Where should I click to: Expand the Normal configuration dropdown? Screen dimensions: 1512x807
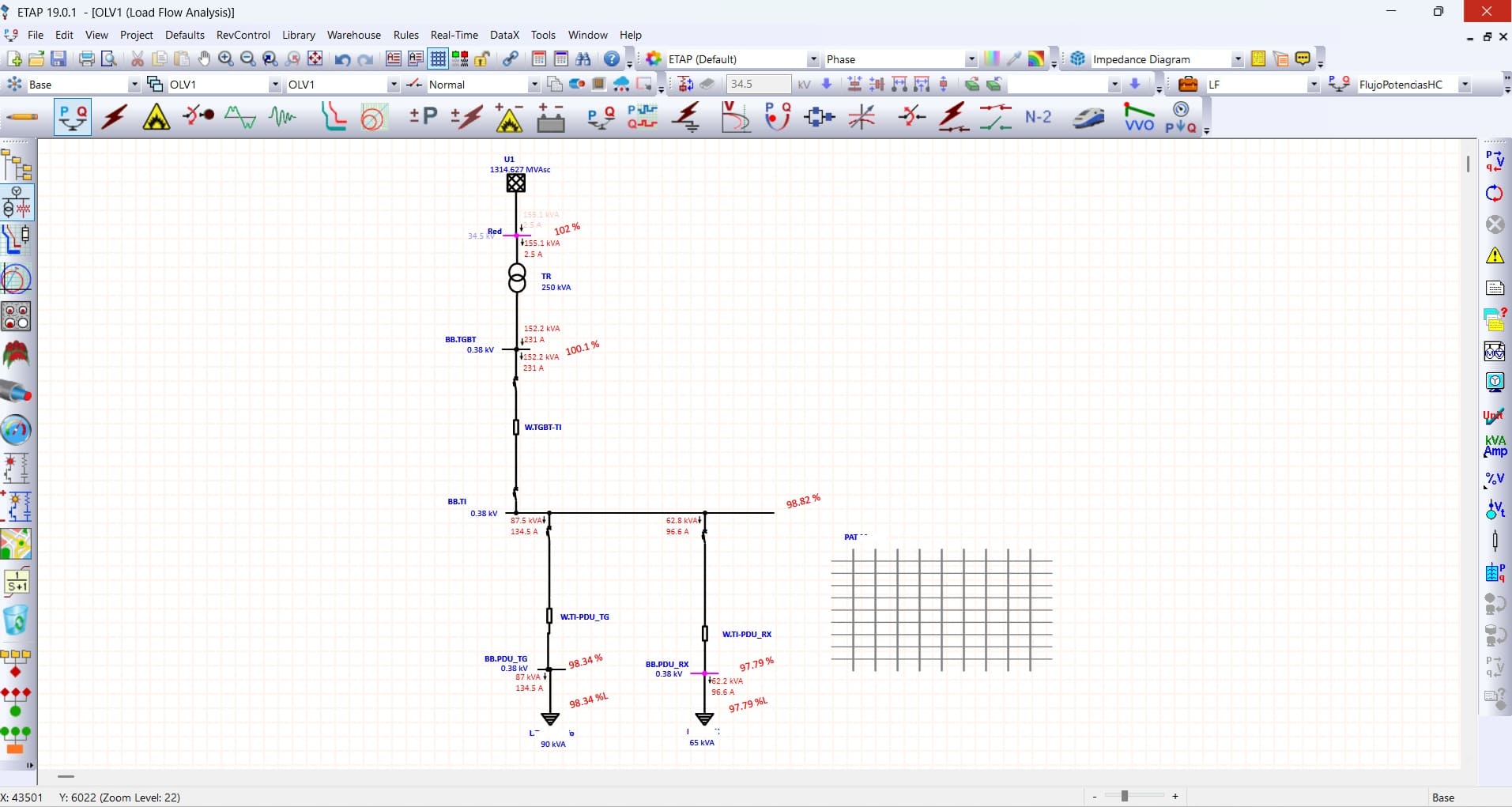534,85
